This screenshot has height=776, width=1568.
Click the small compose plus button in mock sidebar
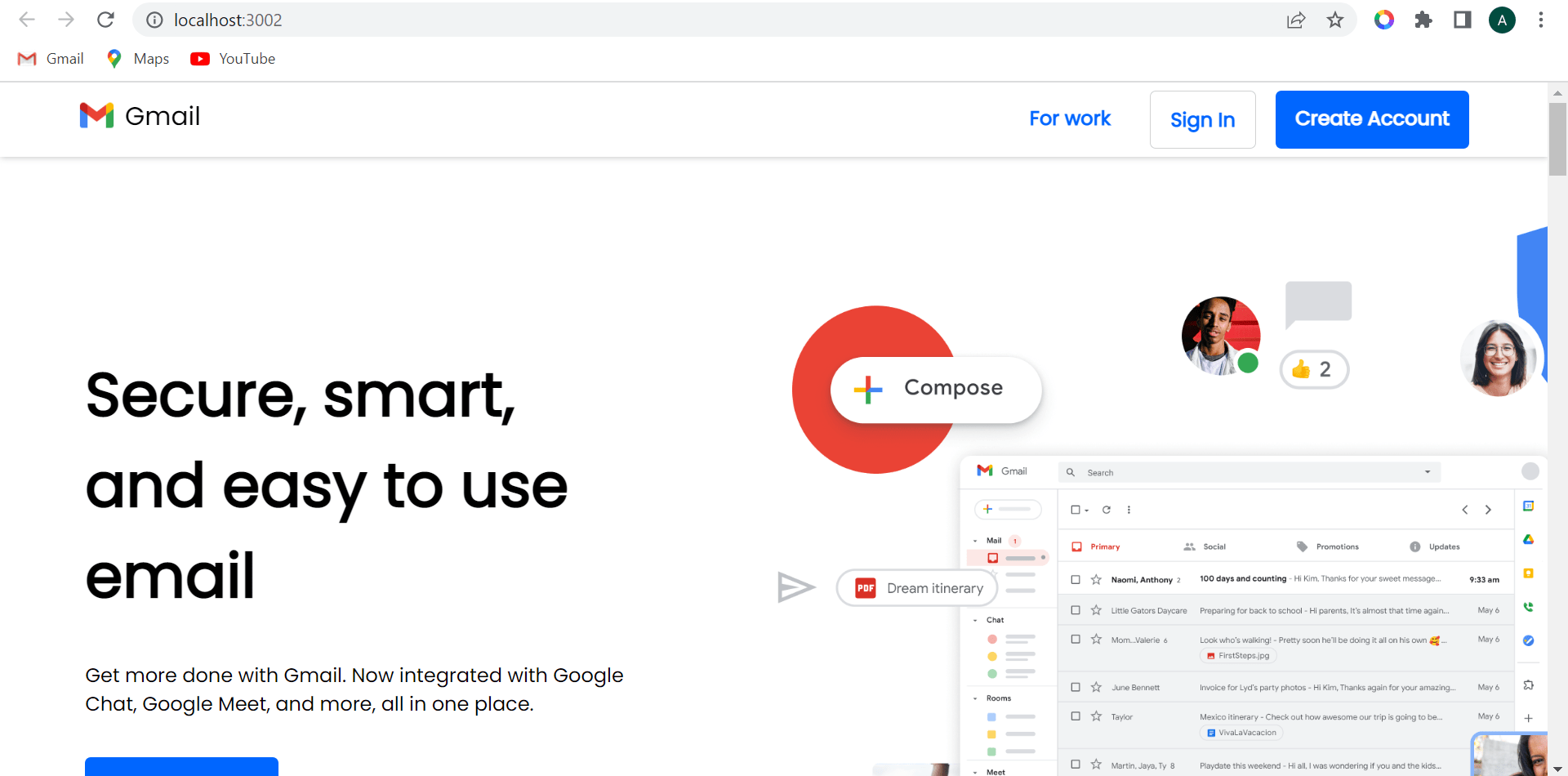tap(1009, 509)
